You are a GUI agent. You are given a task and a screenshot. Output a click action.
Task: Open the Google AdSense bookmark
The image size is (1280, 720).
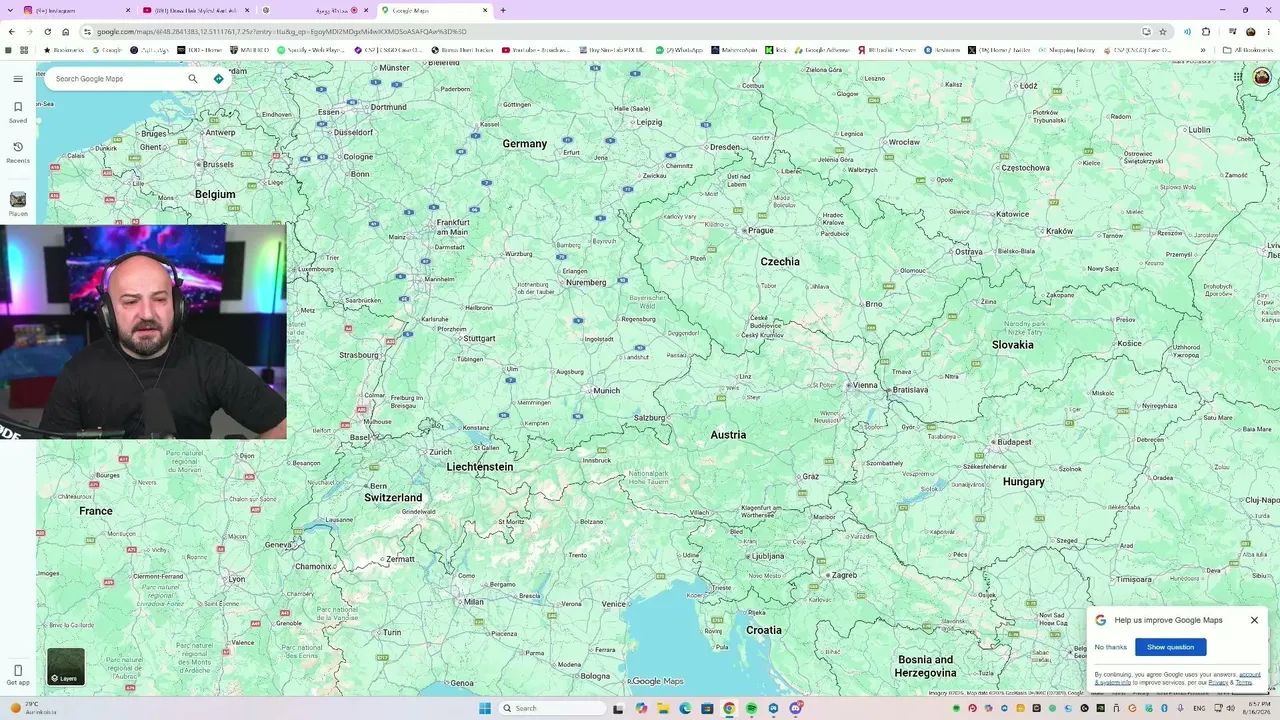[x=821, y=50]
